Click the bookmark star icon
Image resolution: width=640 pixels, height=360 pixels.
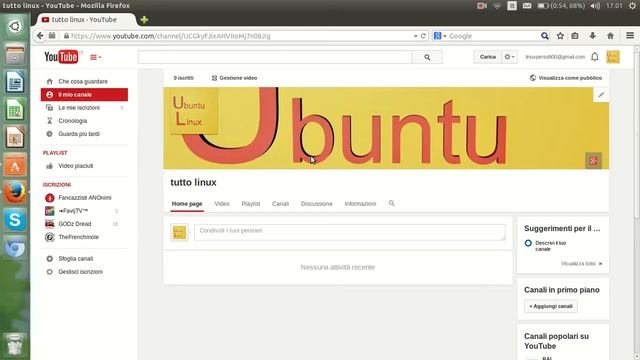[x=560, y=36]
